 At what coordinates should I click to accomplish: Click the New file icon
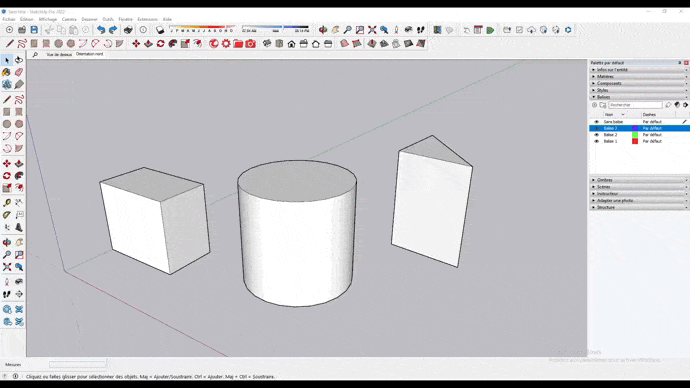(9, 30)
